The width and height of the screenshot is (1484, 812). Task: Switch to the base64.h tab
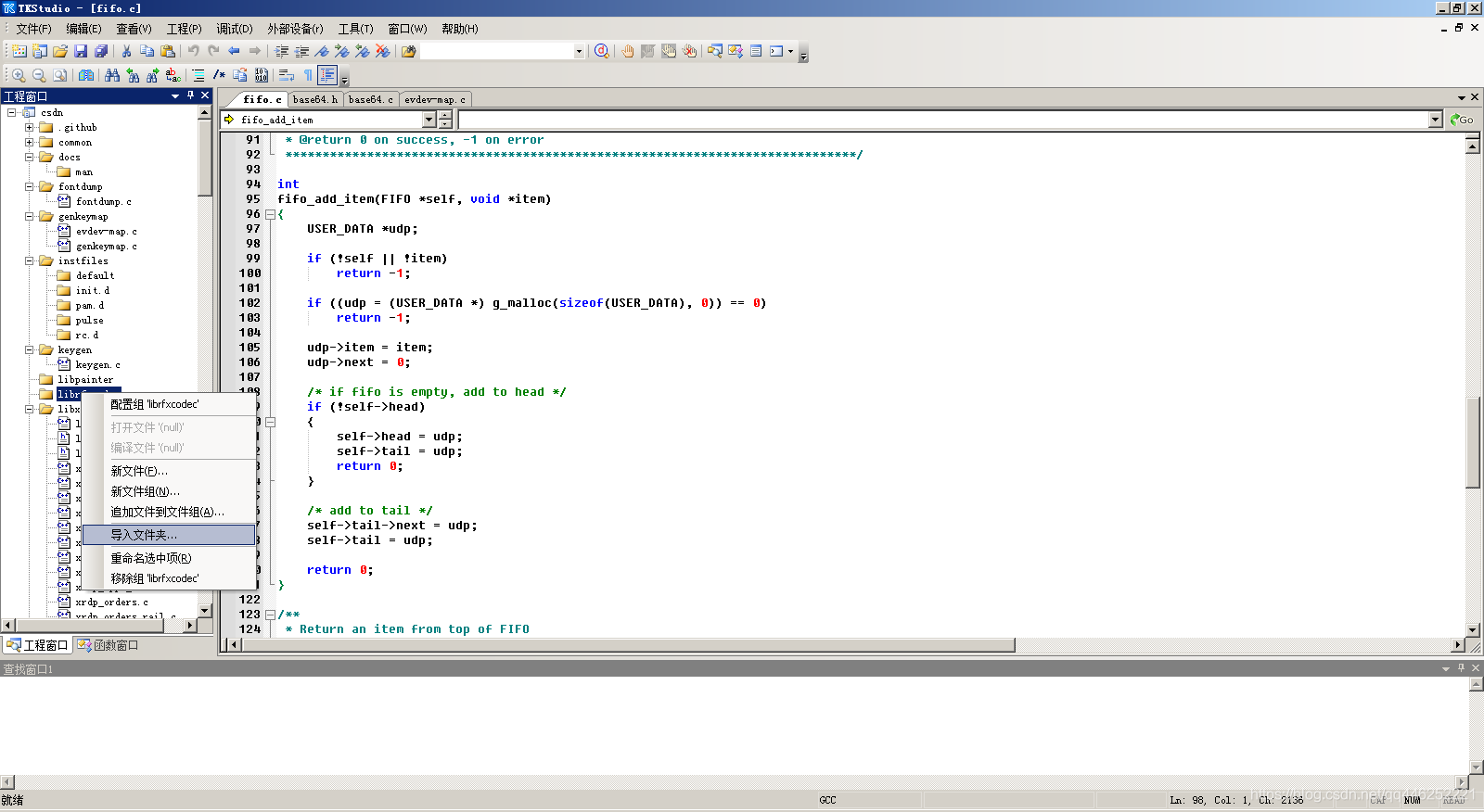click(314, 99)
